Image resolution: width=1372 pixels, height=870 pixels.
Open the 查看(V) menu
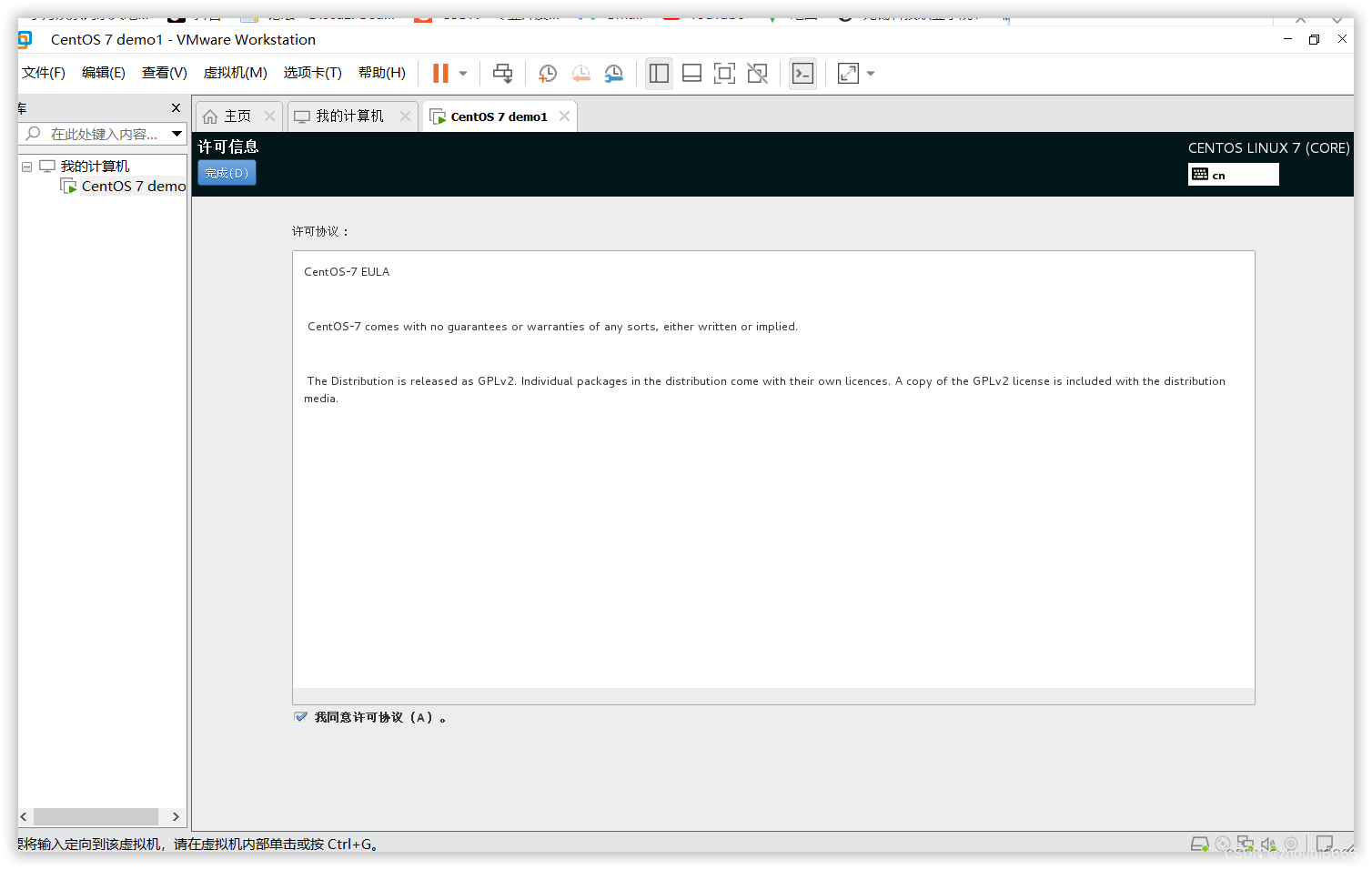(x=165, y=73)
